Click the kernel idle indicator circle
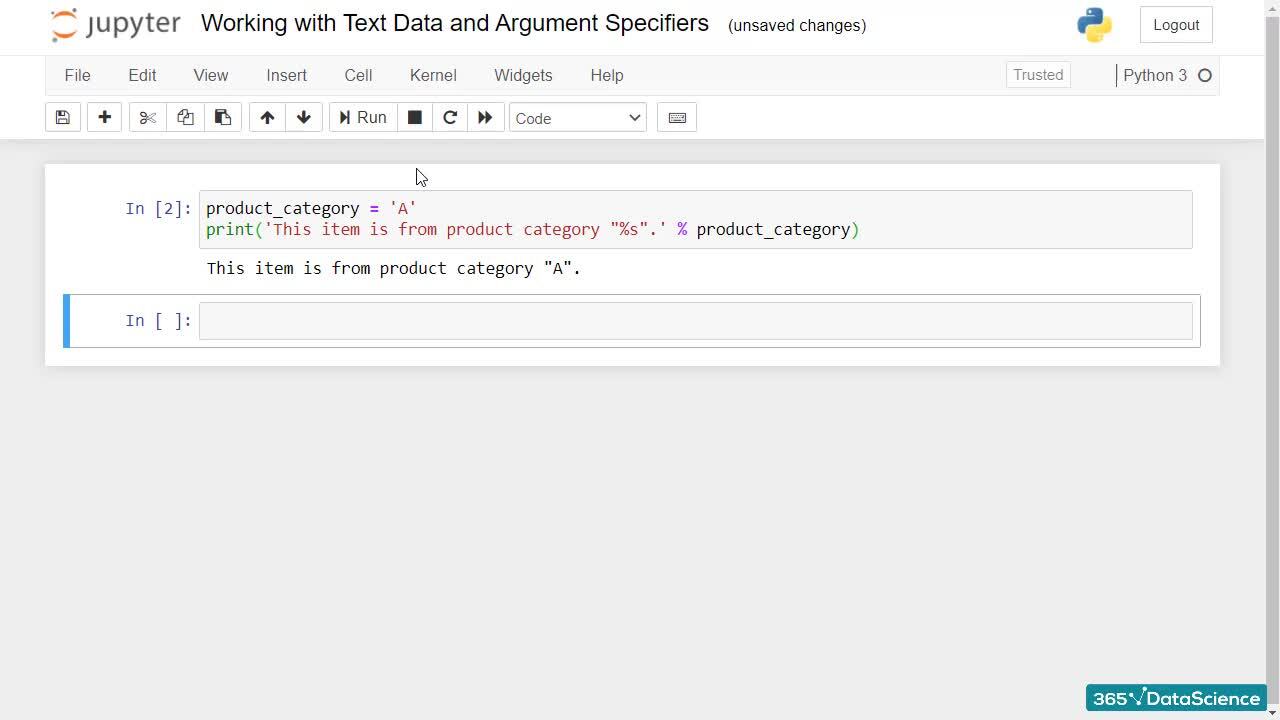 [x=1205, y=75]
